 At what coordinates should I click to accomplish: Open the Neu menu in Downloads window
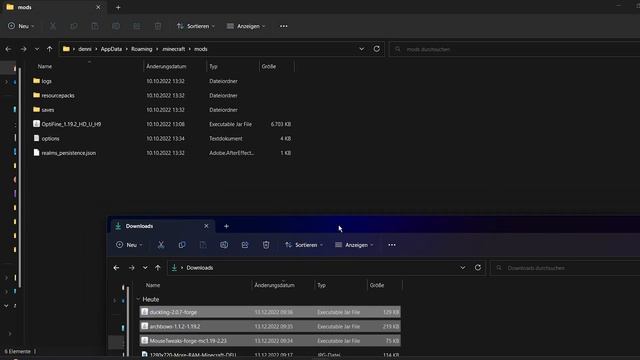129,245
